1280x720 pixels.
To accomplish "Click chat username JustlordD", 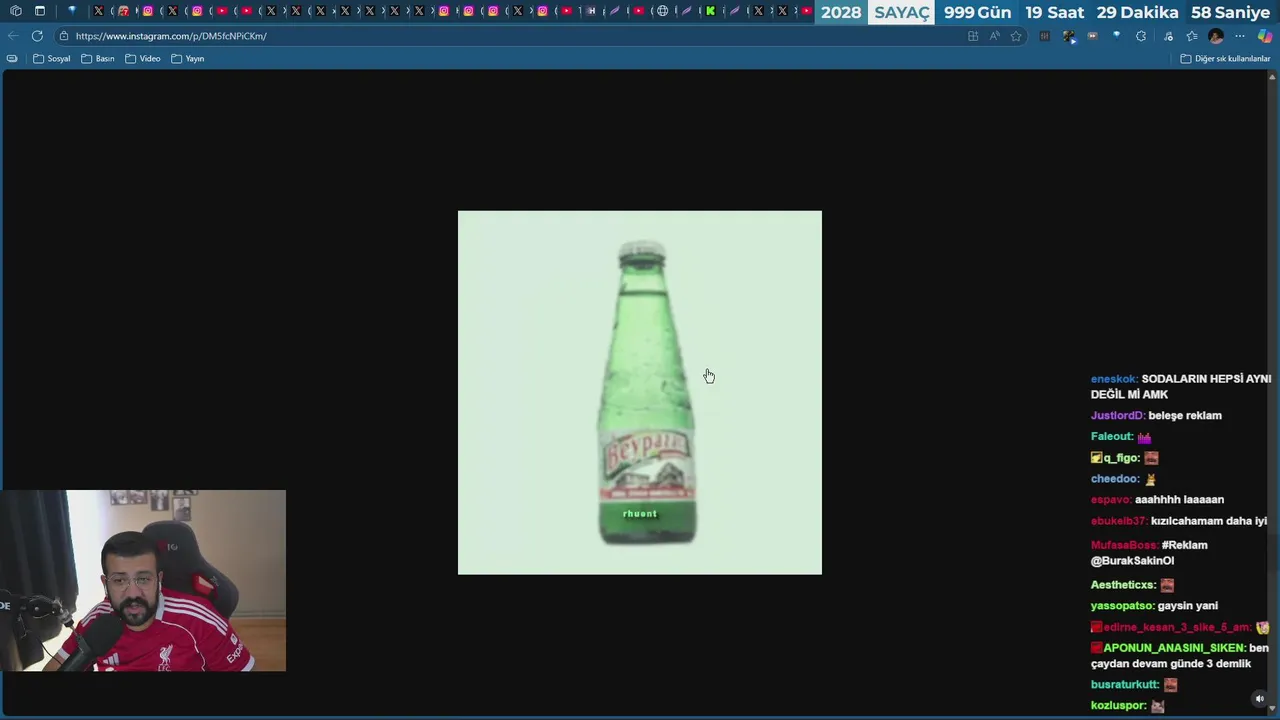I will coord(1117,415).
